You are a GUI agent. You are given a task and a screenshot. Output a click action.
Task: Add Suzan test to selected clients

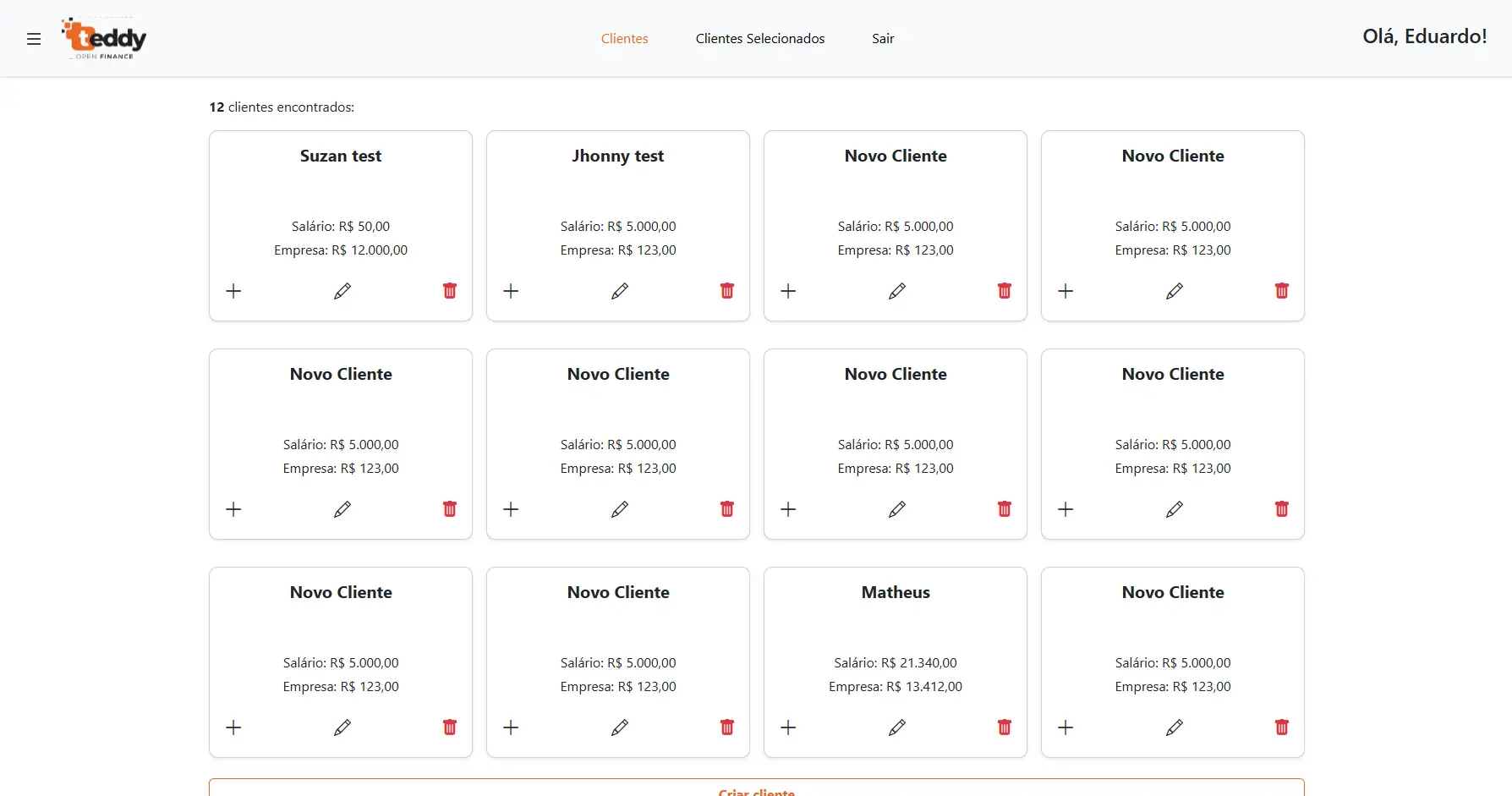(234, 291)
